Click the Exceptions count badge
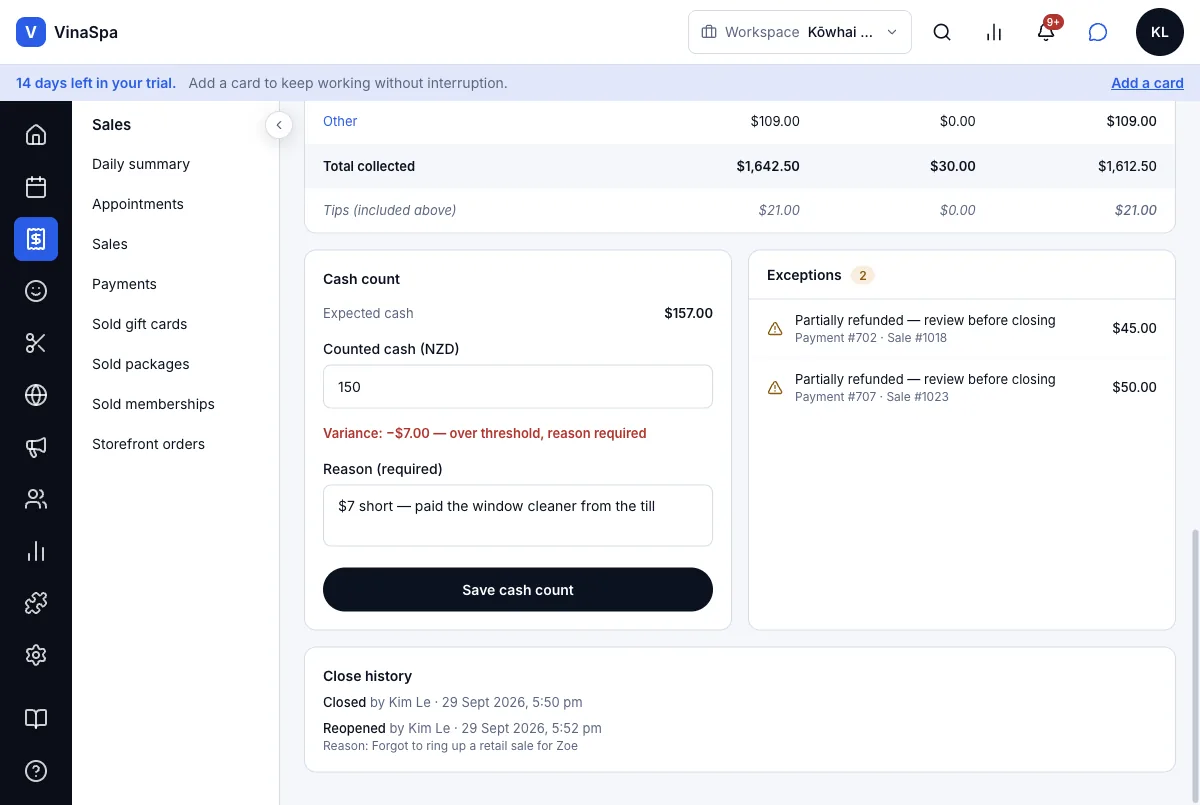 click(863, 275)
